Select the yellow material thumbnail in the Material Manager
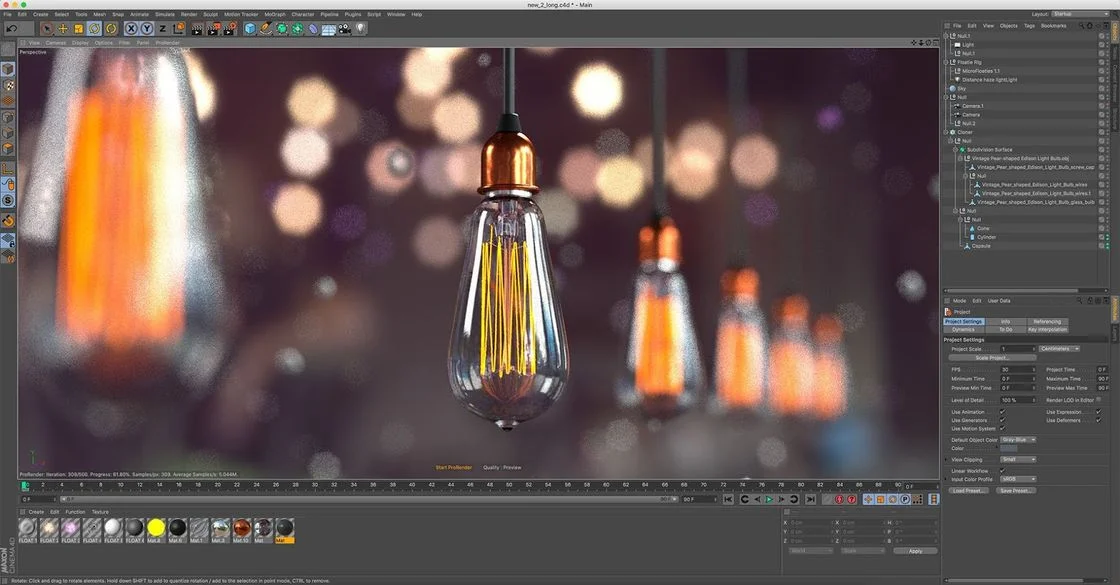This screenshot has height=585, width=1120. [156, 528]
